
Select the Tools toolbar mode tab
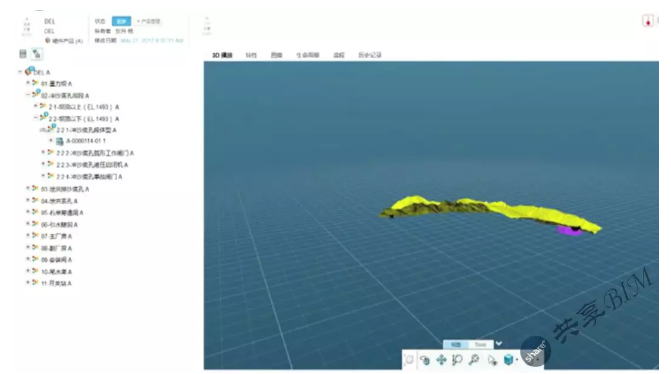480,344
